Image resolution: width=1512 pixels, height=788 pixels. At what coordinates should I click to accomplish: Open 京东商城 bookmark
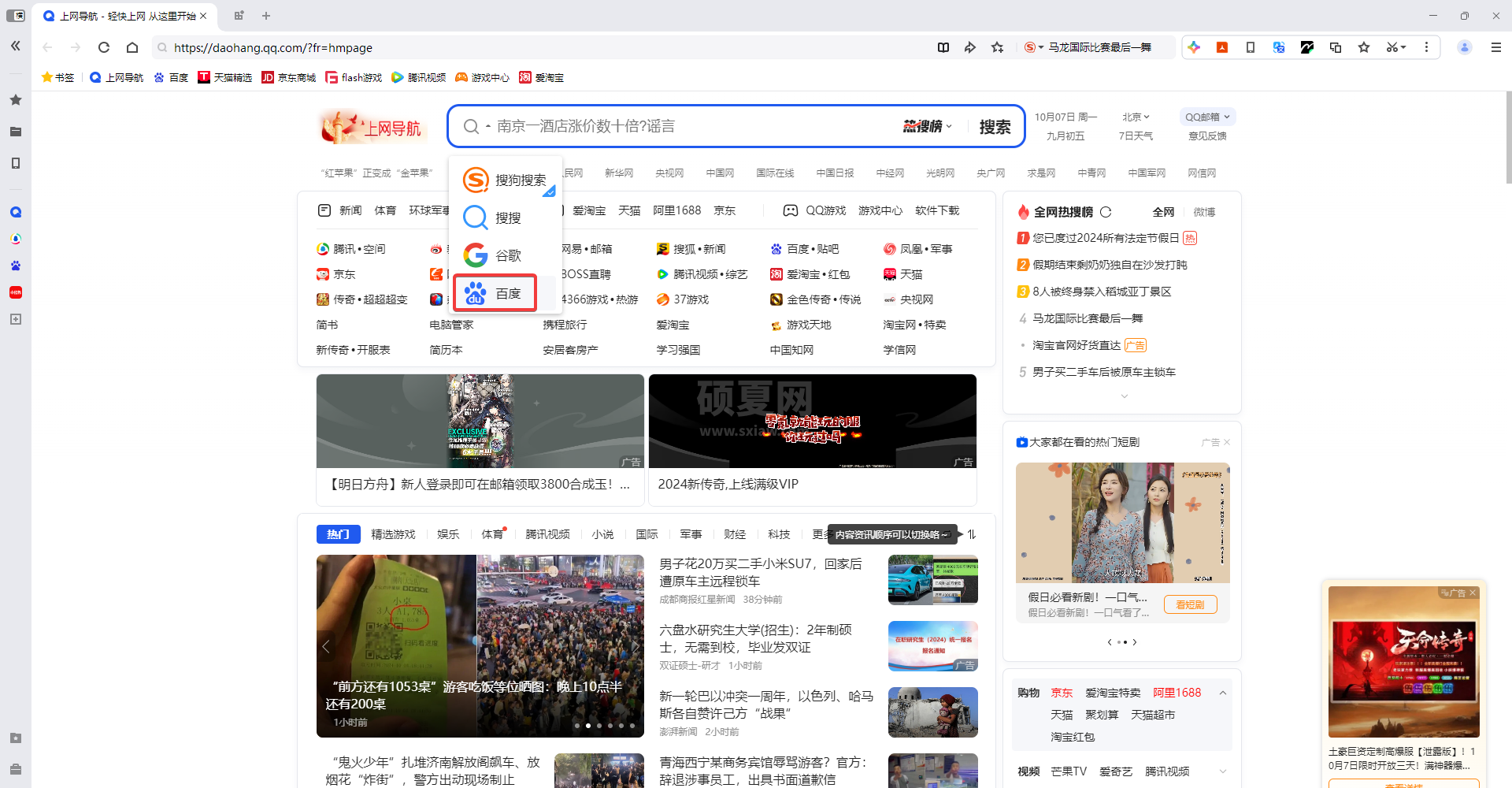tap(288, 77)
